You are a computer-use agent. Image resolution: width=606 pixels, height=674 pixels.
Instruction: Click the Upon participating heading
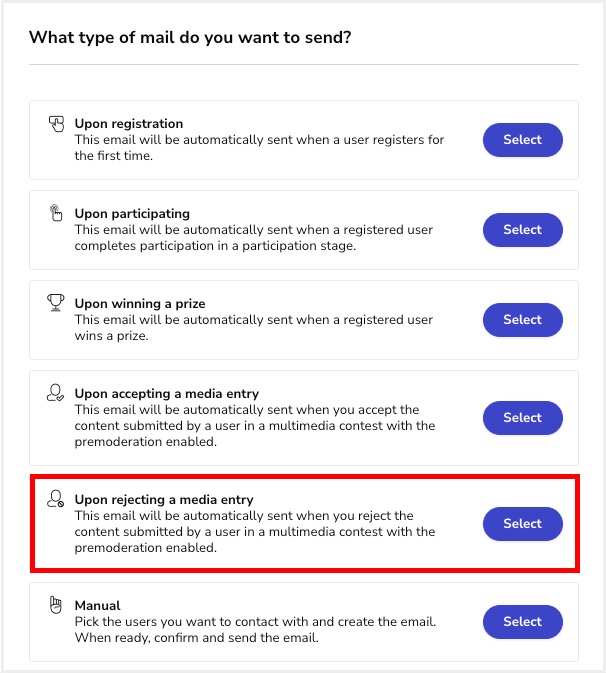point(132,214)
